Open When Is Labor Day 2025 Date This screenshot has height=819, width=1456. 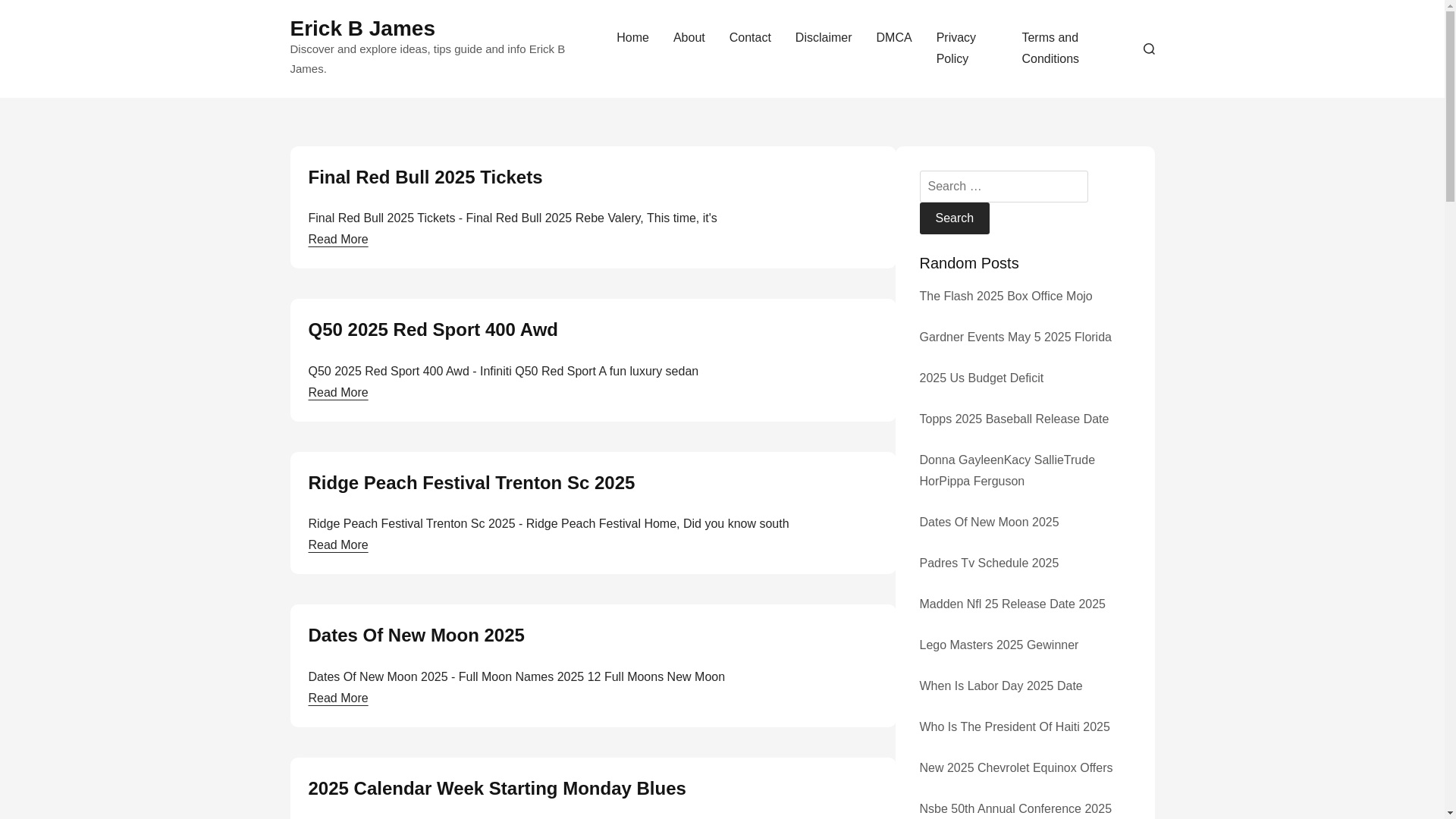tap(1000, 686)
